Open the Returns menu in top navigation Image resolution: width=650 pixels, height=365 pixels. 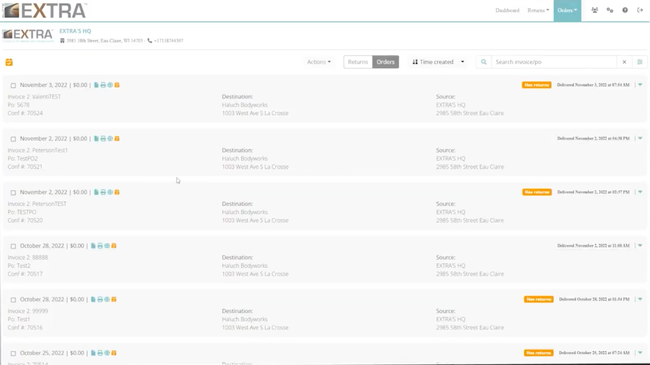coord(538,10)
